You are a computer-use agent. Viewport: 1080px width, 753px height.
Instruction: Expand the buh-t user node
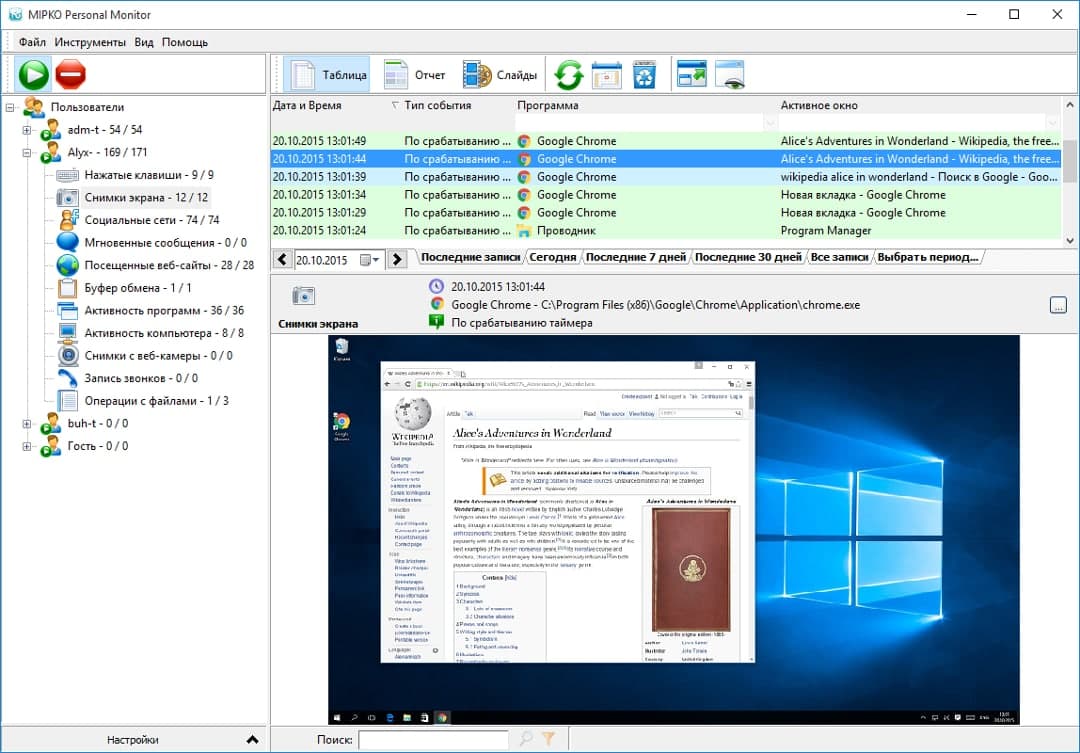27,424
